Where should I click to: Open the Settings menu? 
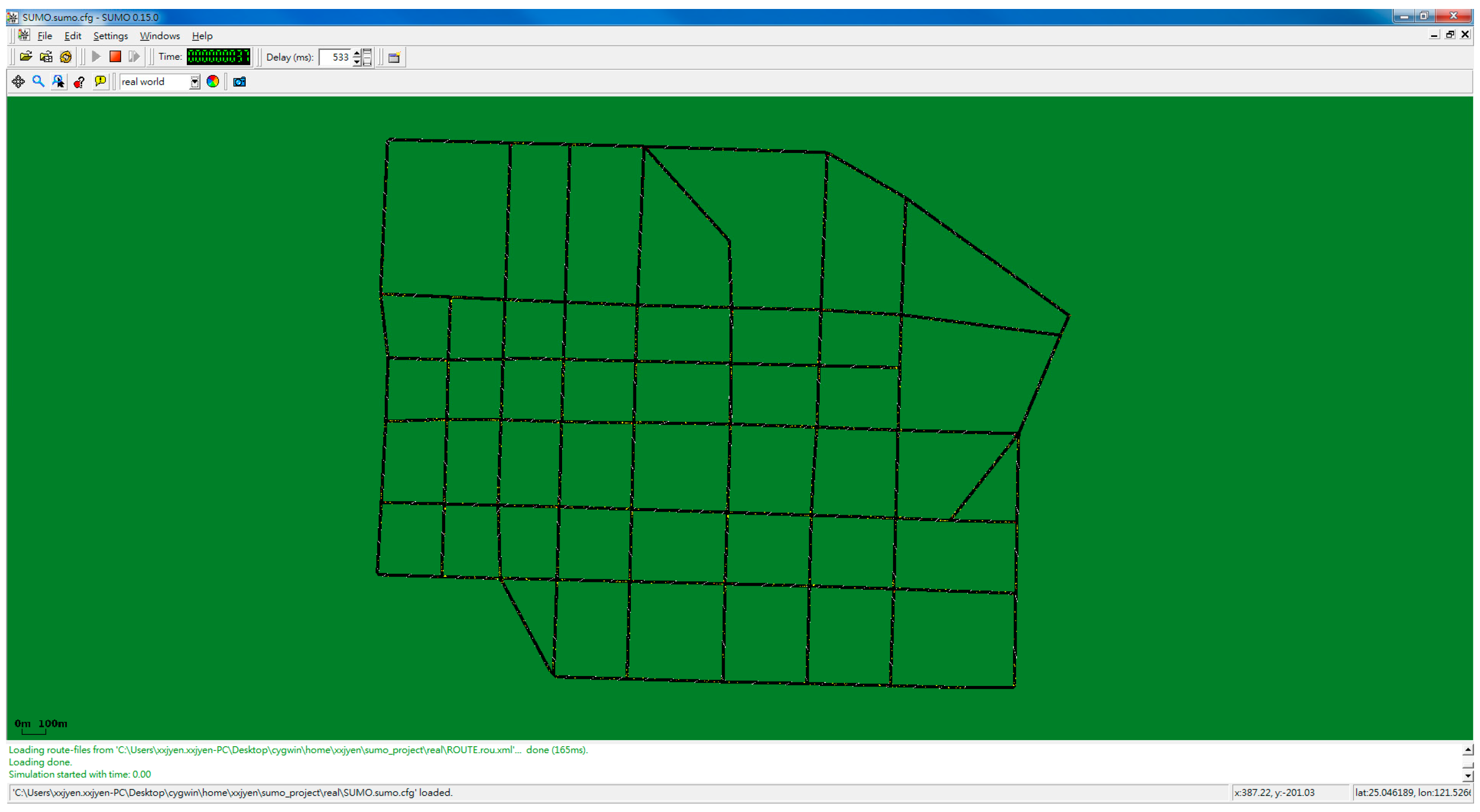tap(110, 35)
